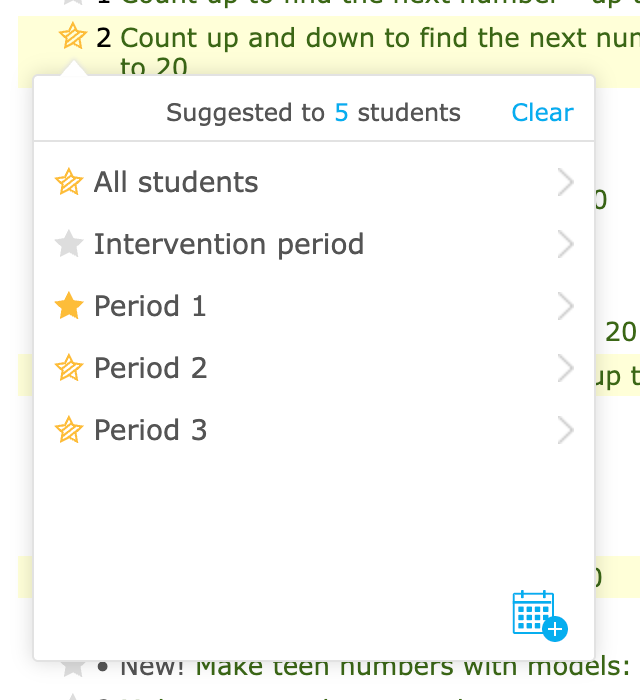The width and height of the screenshot is (640, 700).
Task: Expand the Period 1 chevron
Action: [x=565, y=306]
